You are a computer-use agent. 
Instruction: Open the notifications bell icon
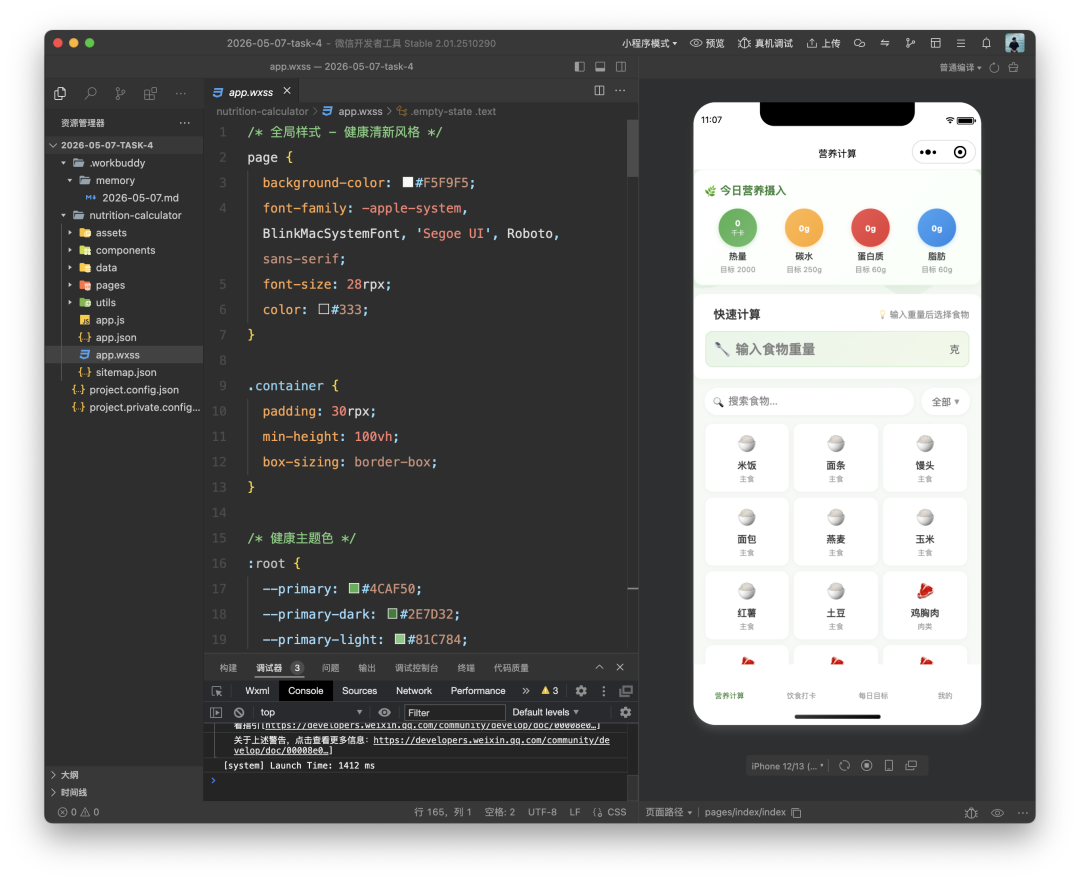pos(986,43)
